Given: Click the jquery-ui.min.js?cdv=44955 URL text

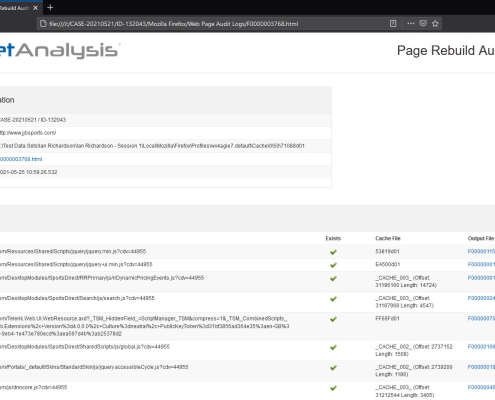Looking at the screenshot, I should (x=76, y=264).
